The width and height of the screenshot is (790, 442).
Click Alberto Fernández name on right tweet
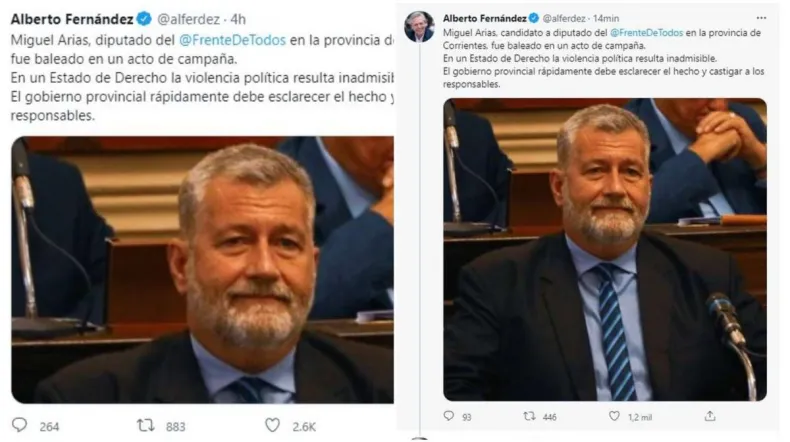coord(485,18)
